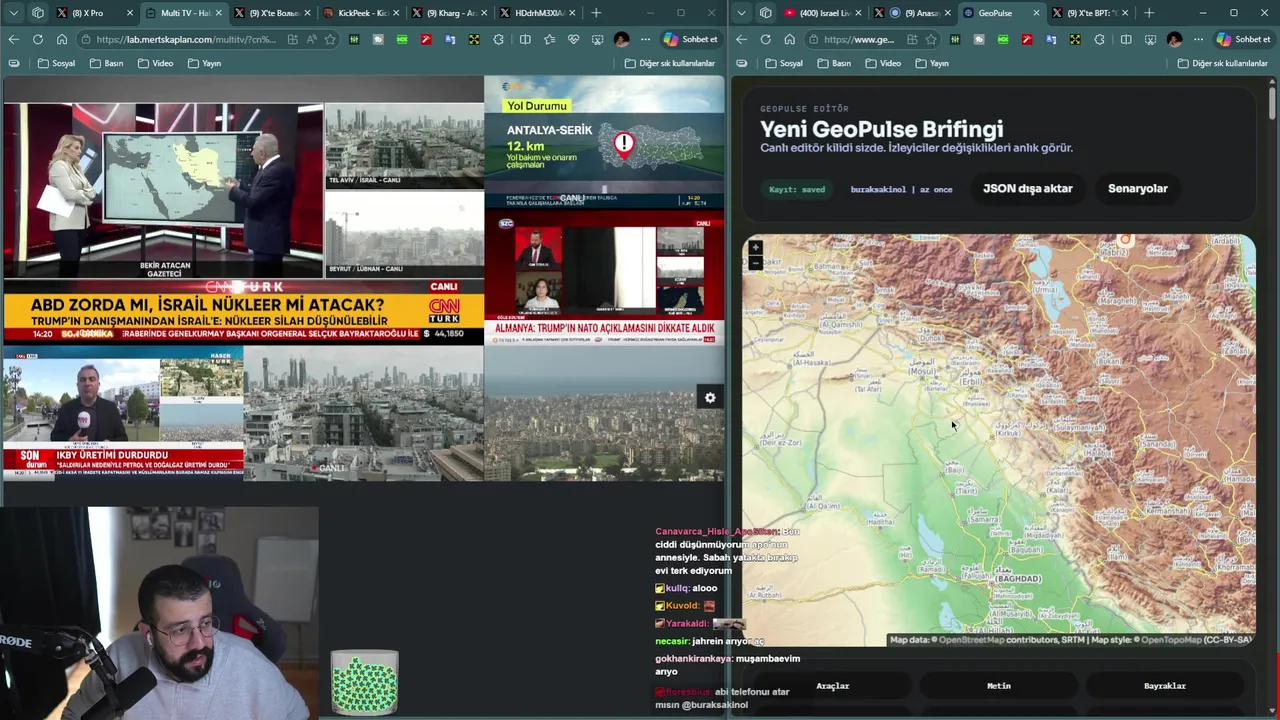Open Video bookmarks folder in GeoPulse browser
This screenshot has height=720, width=1280.
pyautogui.click(x=882, y=63)
